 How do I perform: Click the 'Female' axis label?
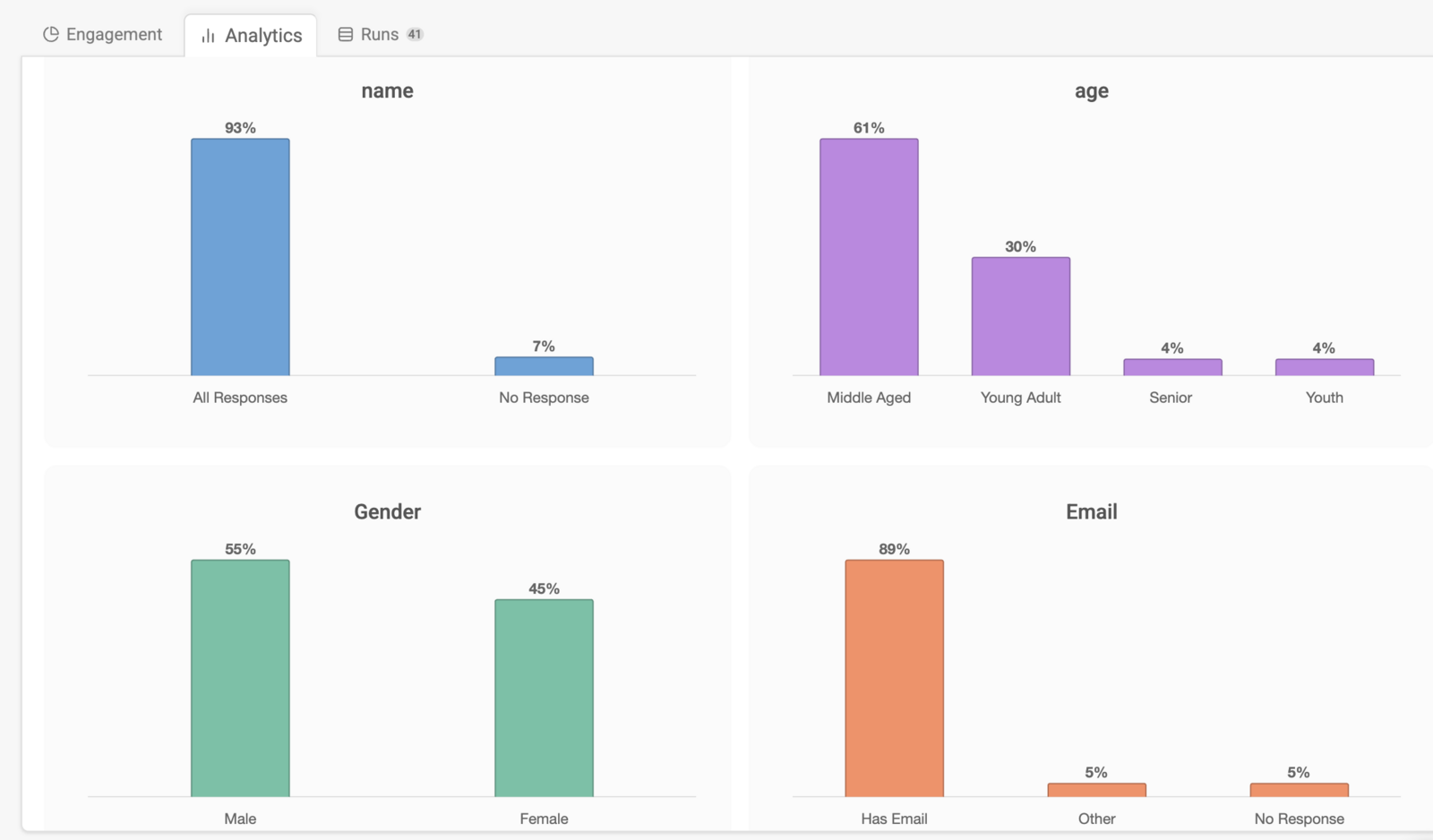(544, 819)
